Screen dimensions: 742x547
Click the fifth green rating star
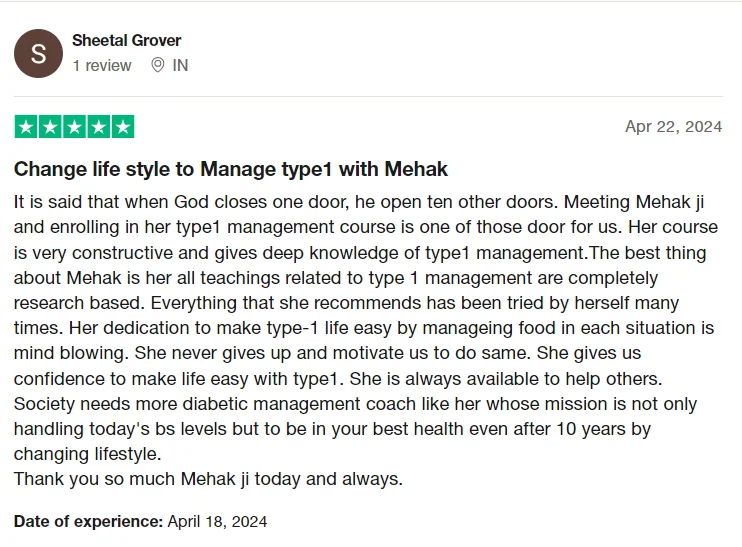[123, 127]
